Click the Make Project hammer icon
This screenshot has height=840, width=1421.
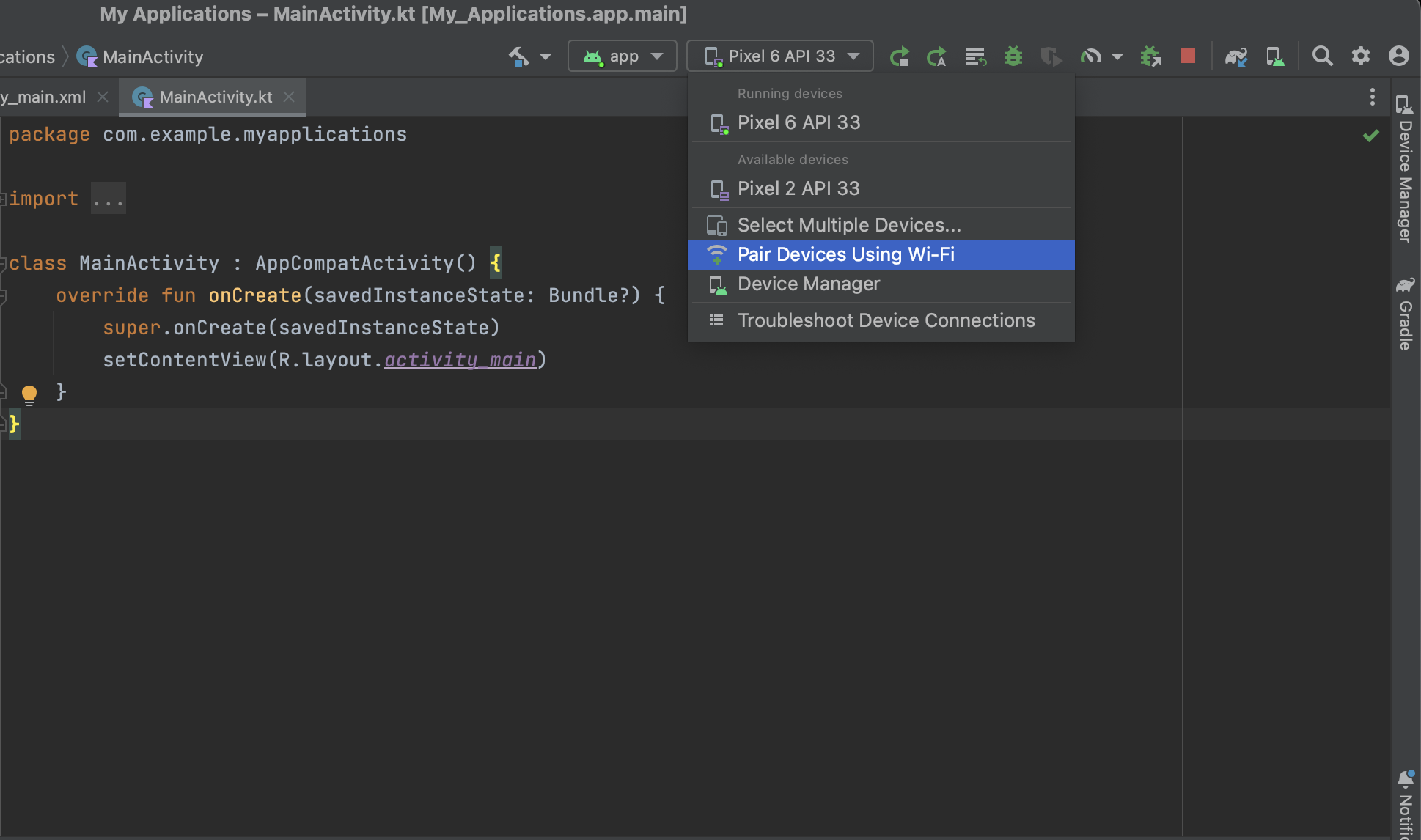[x=519, y=56]
